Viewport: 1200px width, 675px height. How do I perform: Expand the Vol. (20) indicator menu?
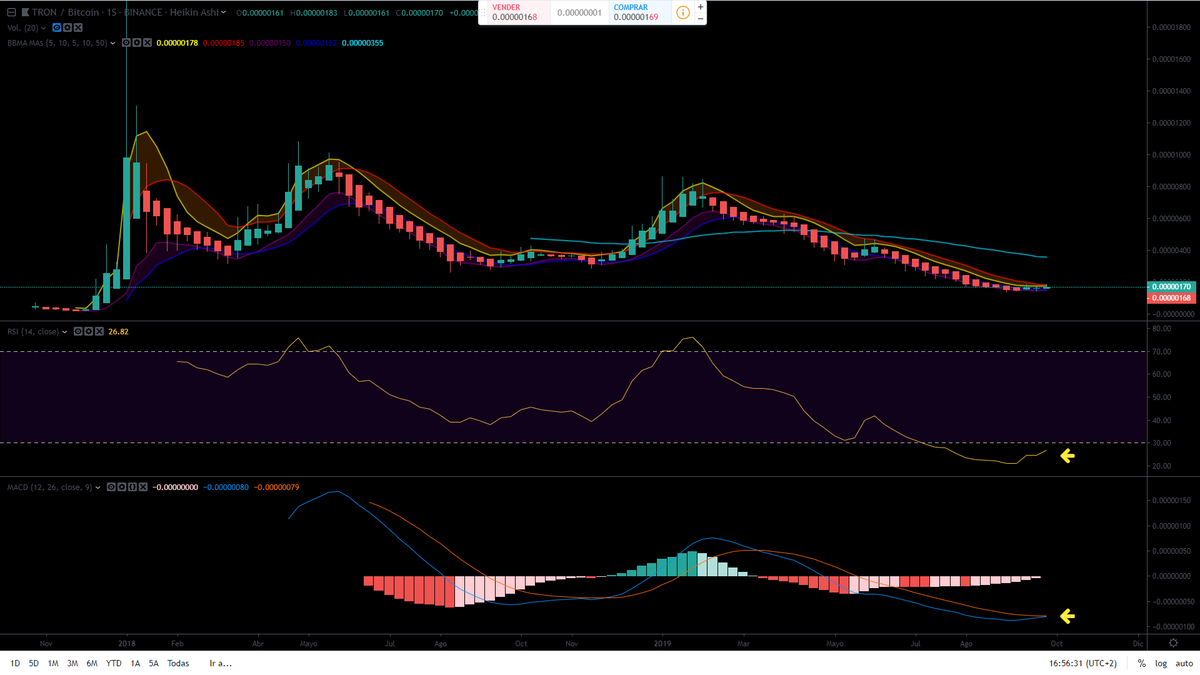coord(43,28)
